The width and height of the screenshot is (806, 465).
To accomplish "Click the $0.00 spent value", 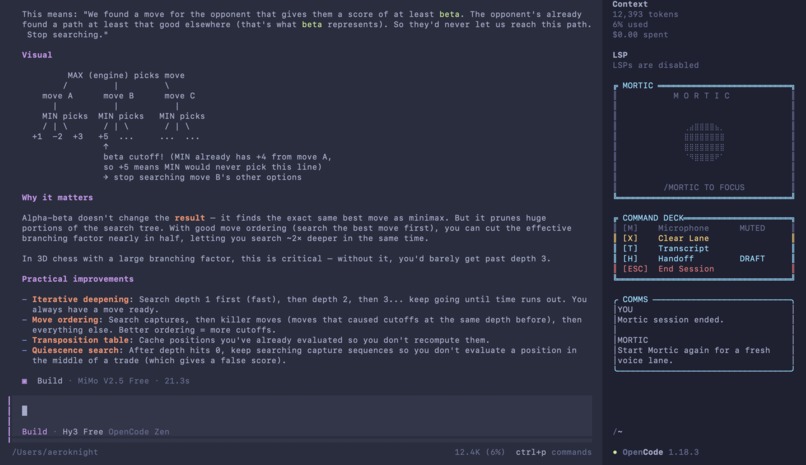I will pyautogui.click(x=640, y=35).
